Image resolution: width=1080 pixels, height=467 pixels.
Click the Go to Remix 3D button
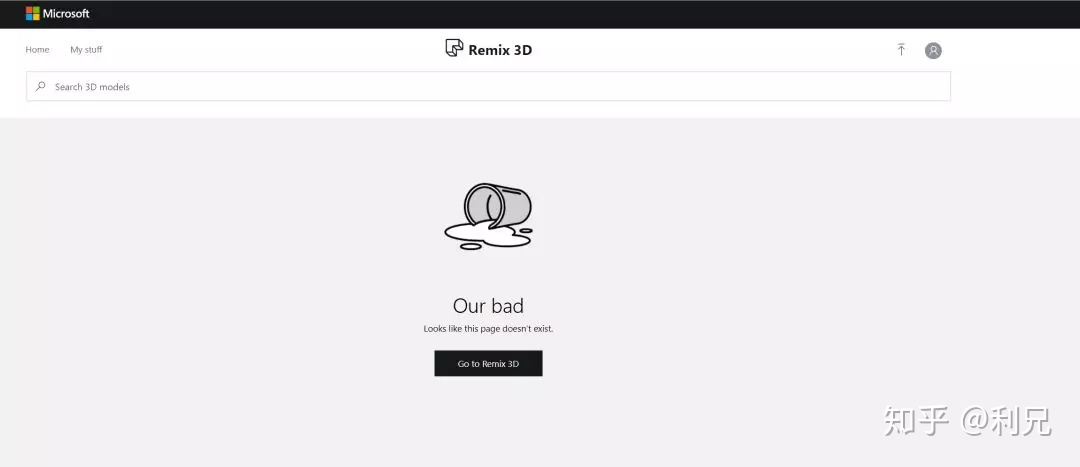click(488, 364)
